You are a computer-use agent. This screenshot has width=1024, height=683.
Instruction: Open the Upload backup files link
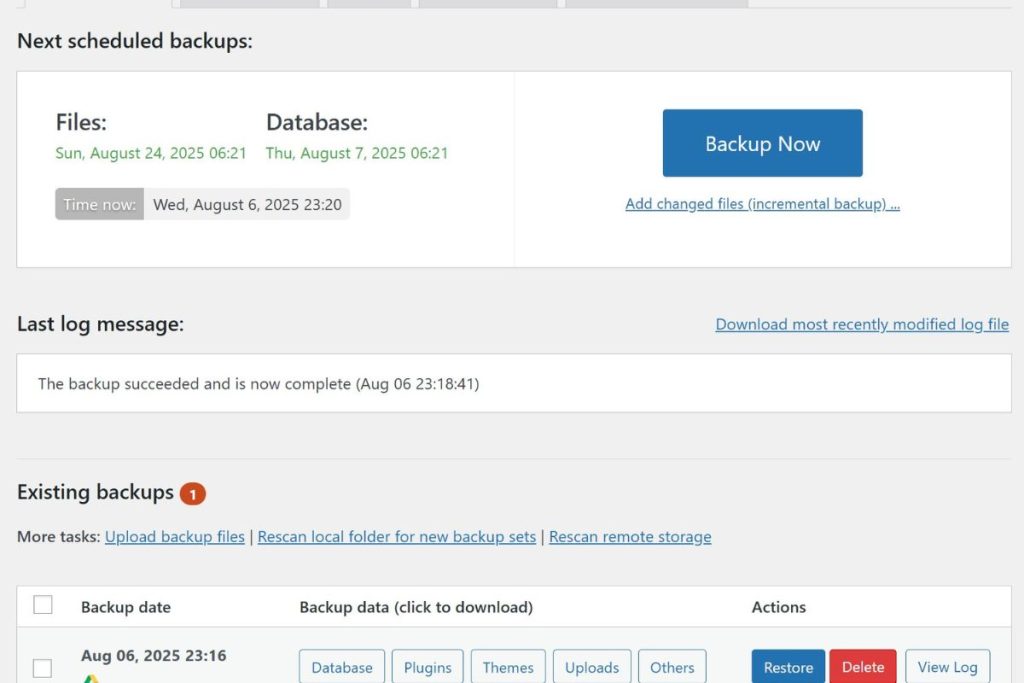point(174,537)
